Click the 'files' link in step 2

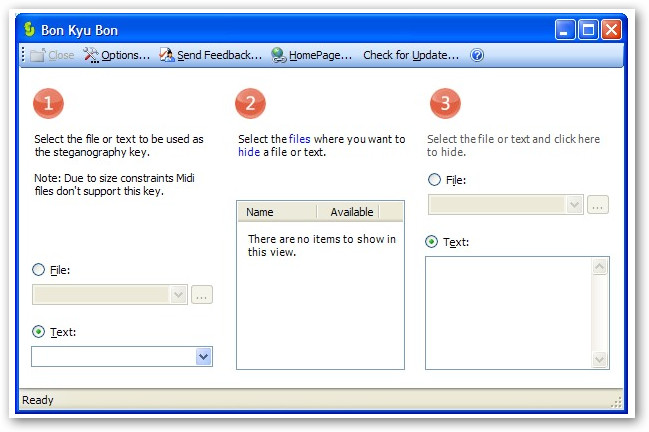point(300,139)
